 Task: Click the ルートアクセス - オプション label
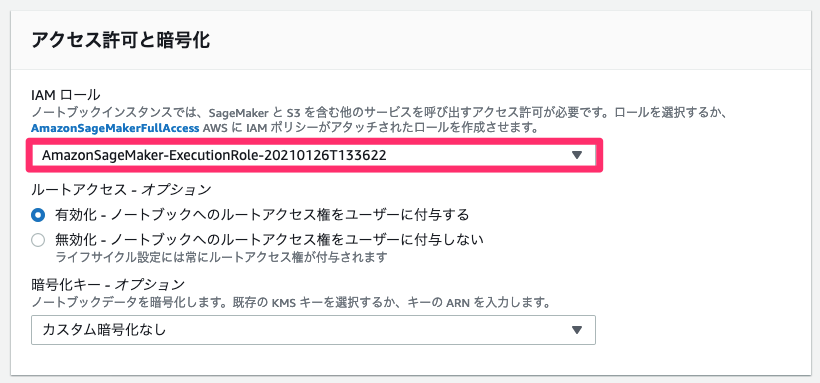[121, 189]
